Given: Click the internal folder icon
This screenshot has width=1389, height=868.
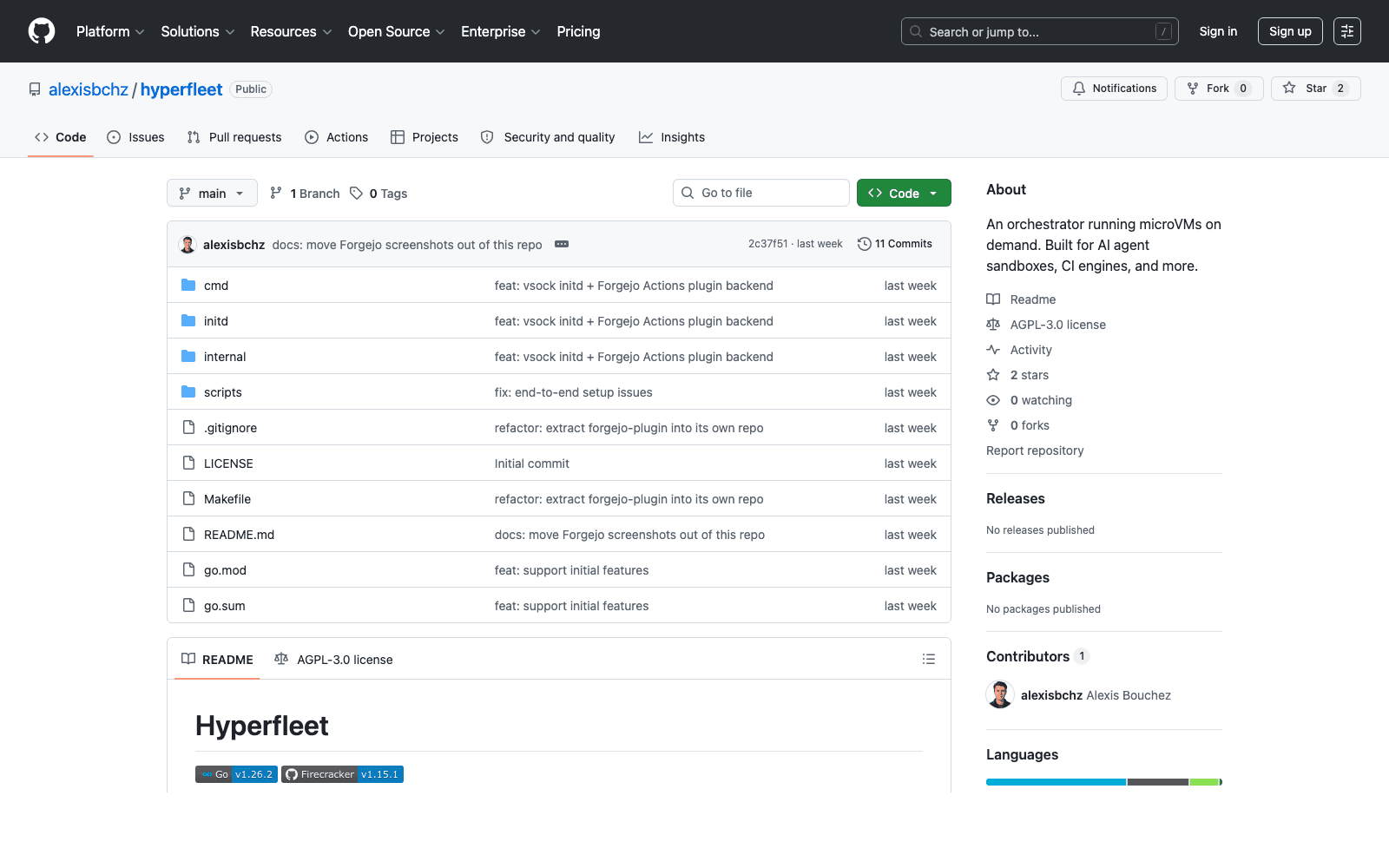Looking at the screenshot, I should [188, 356].
